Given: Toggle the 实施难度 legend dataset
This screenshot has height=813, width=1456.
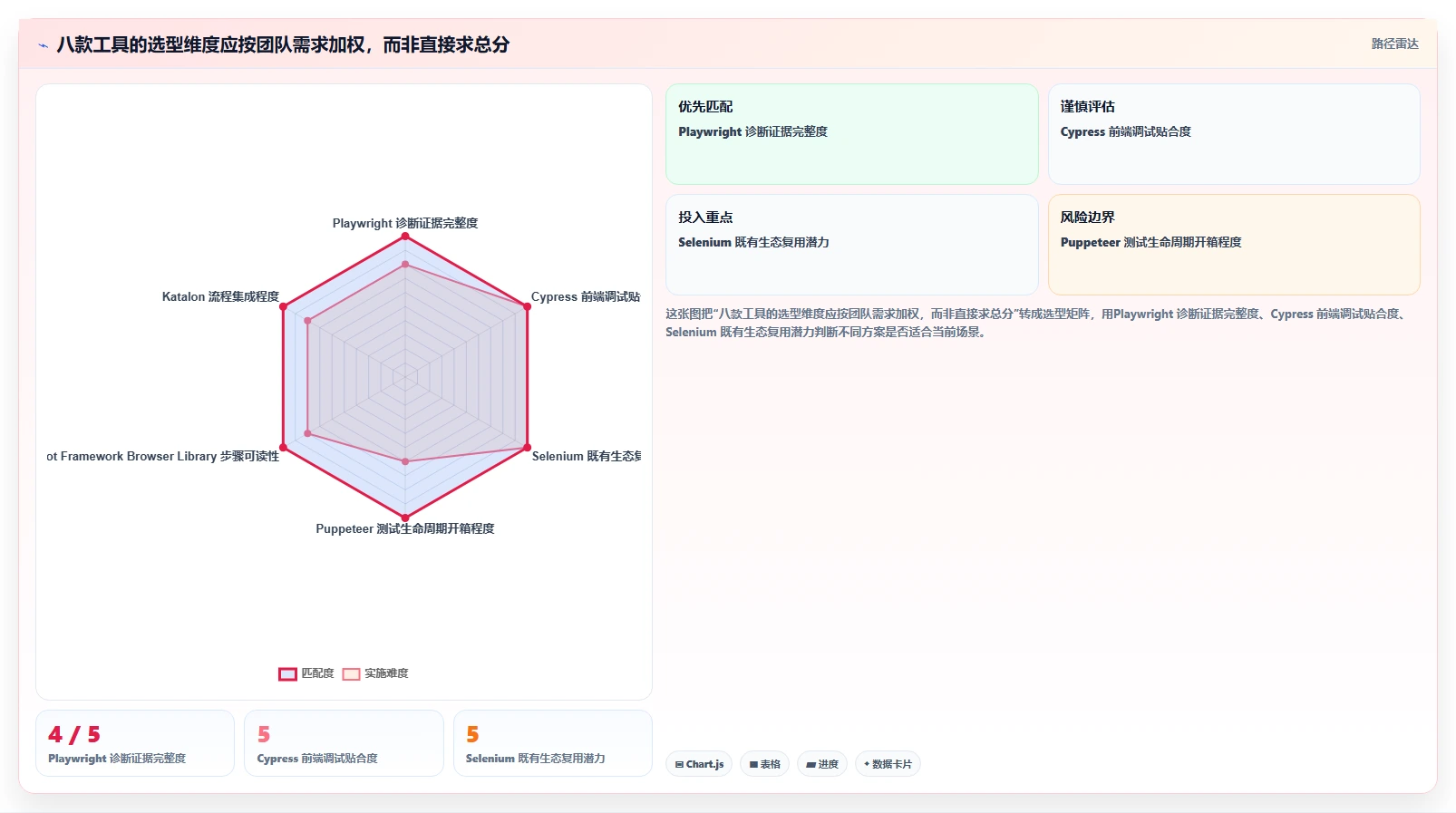Looking at the screenshot, I should coord(375,673).
